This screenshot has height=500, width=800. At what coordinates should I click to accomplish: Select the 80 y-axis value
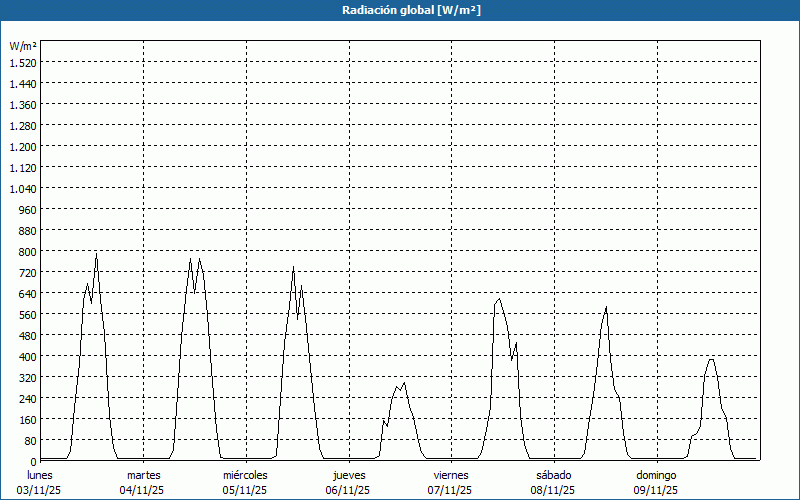(31, 440)
